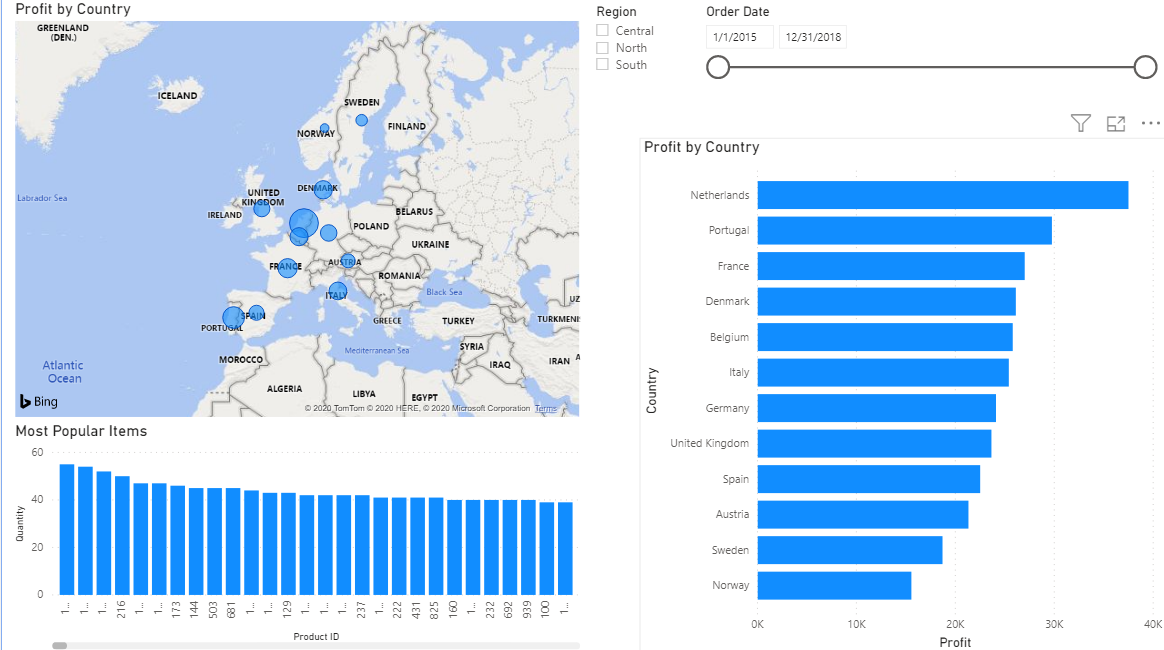The height and width of the screenshot is (650, 1164).
Task: Select the bar for Product ID 216
Action: tap(122, 535)
